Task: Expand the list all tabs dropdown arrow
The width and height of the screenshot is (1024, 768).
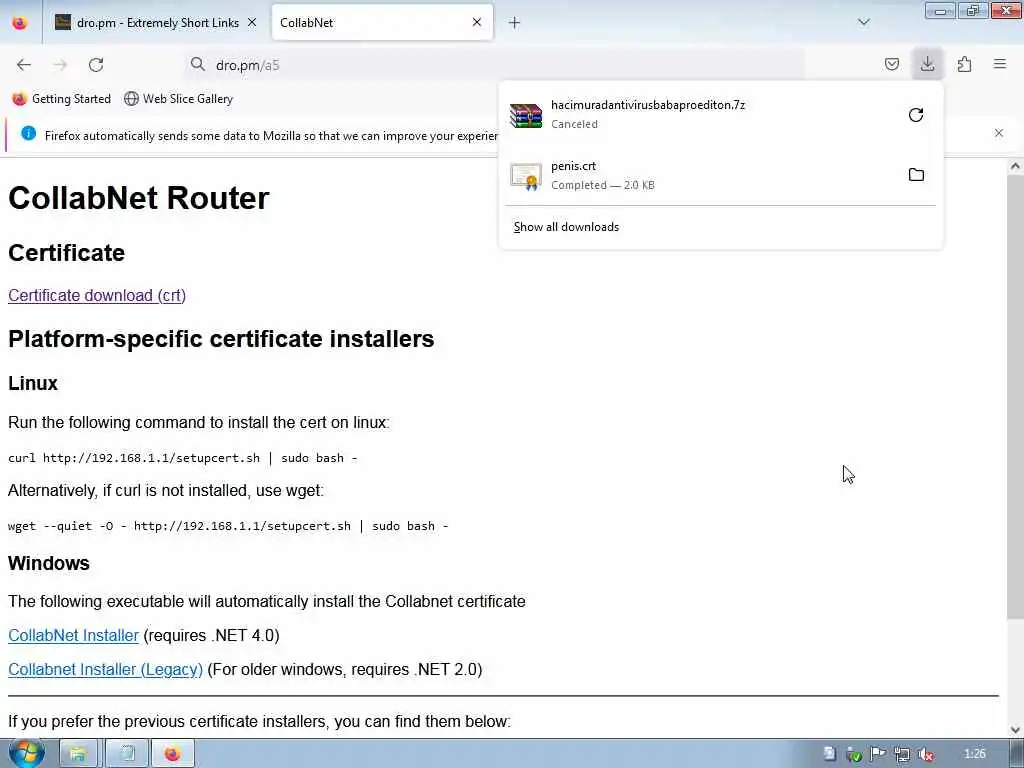Action: [x=863, y=22]
